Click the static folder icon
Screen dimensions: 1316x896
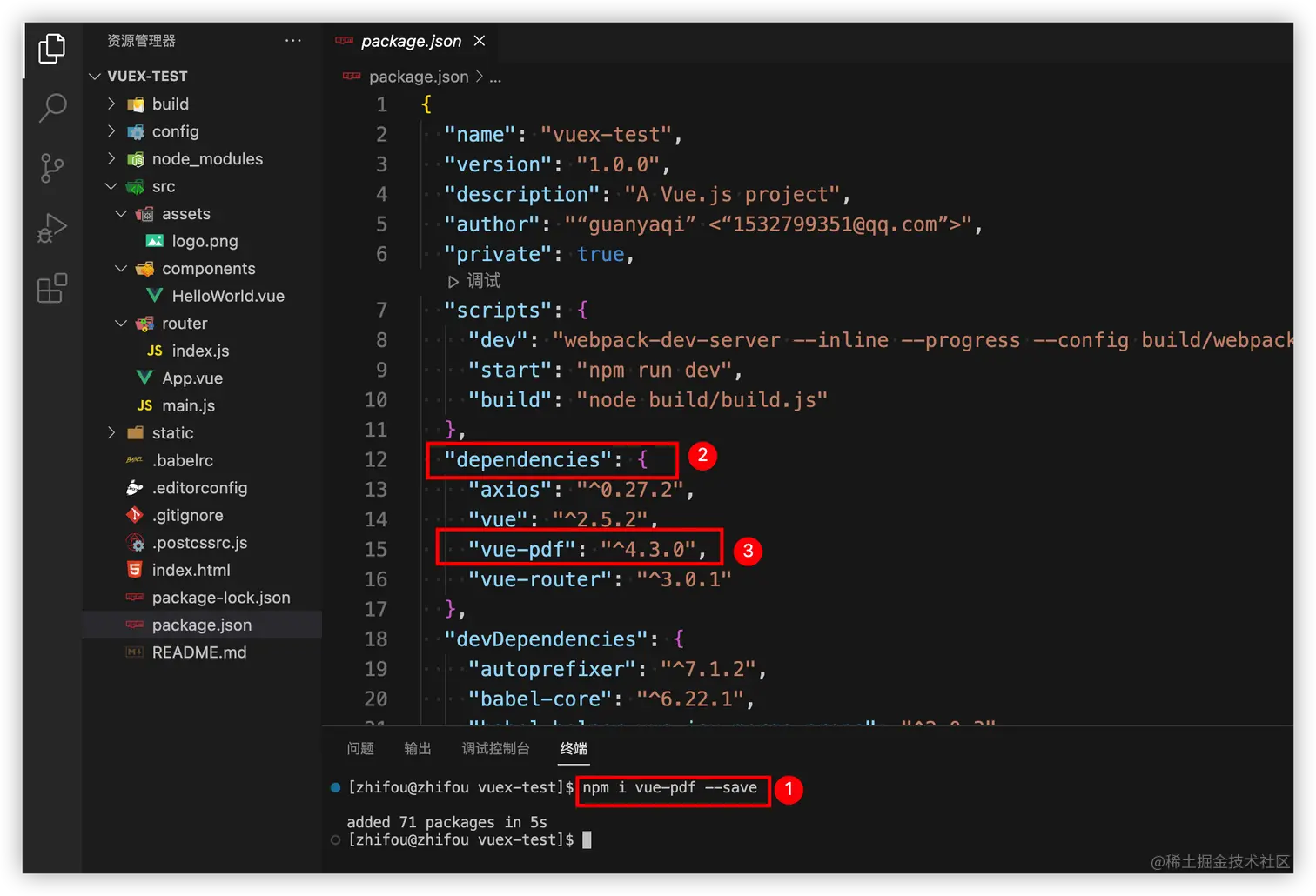pos(136,433)
